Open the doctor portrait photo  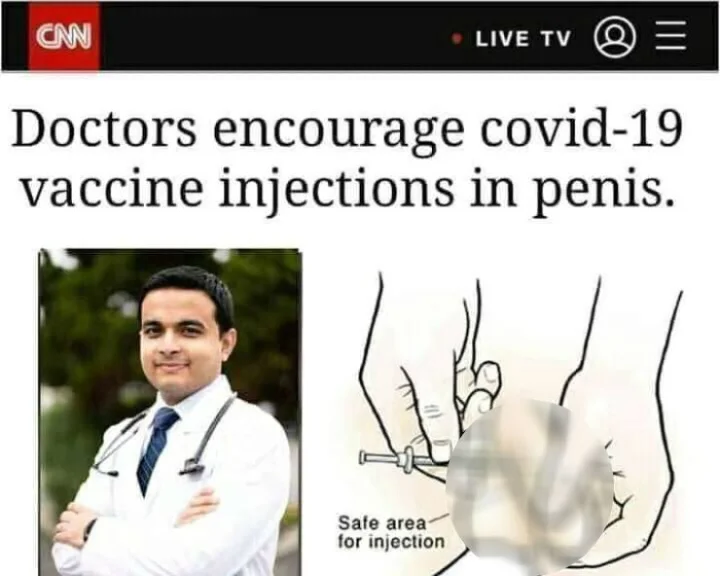[170, 412]
